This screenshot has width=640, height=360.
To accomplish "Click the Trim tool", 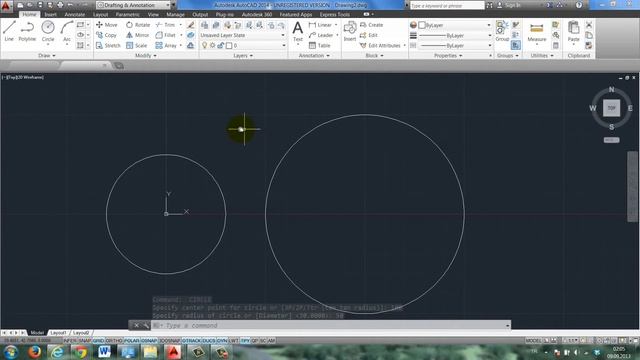I will 165,25.
